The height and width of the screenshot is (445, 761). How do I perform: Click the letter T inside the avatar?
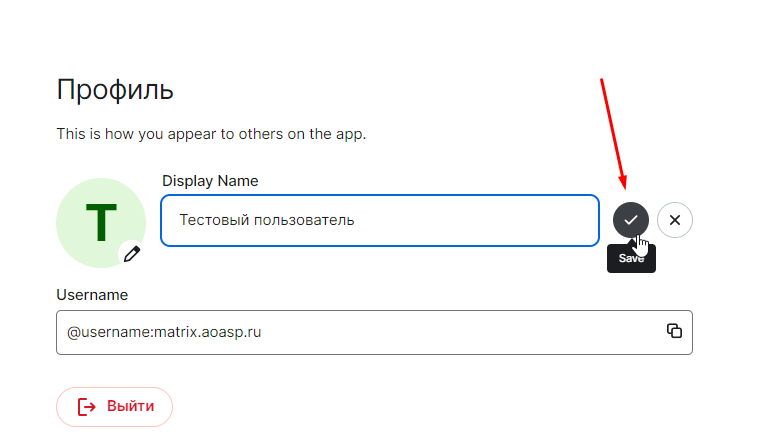coord(101,223)
